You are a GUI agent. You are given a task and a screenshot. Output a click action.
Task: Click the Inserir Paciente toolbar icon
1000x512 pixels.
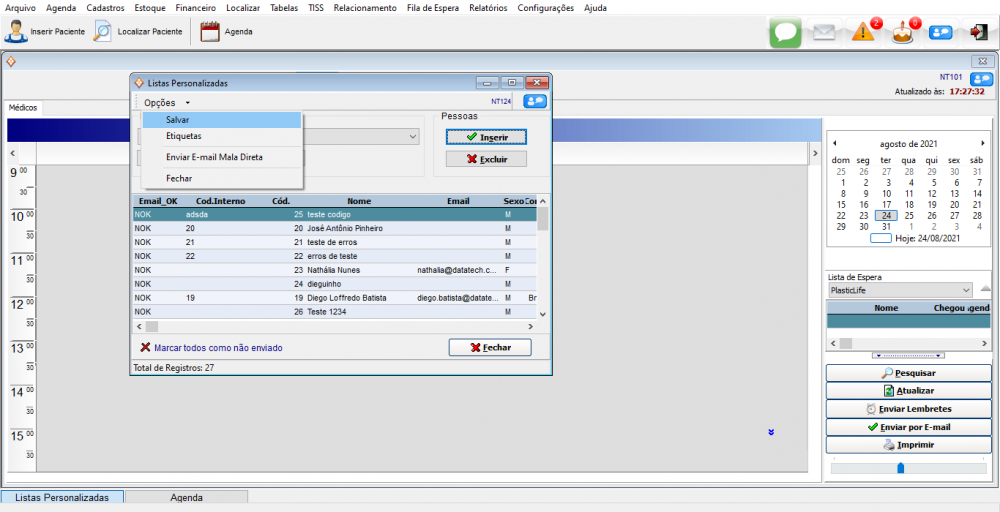(x=16, y=31)
